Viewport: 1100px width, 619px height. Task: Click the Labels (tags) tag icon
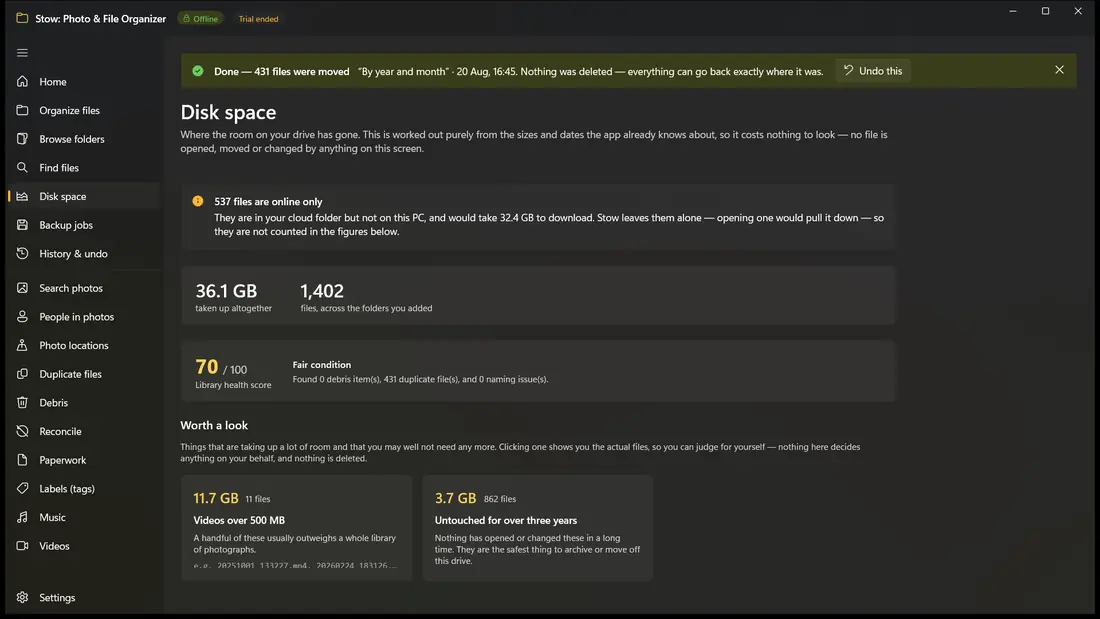22,488
